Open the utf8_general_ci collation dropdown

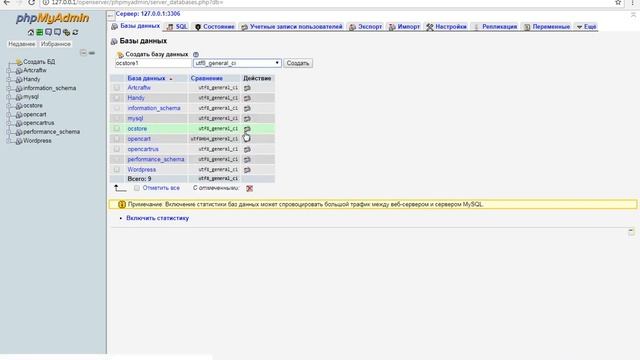(x=237, y=63)
